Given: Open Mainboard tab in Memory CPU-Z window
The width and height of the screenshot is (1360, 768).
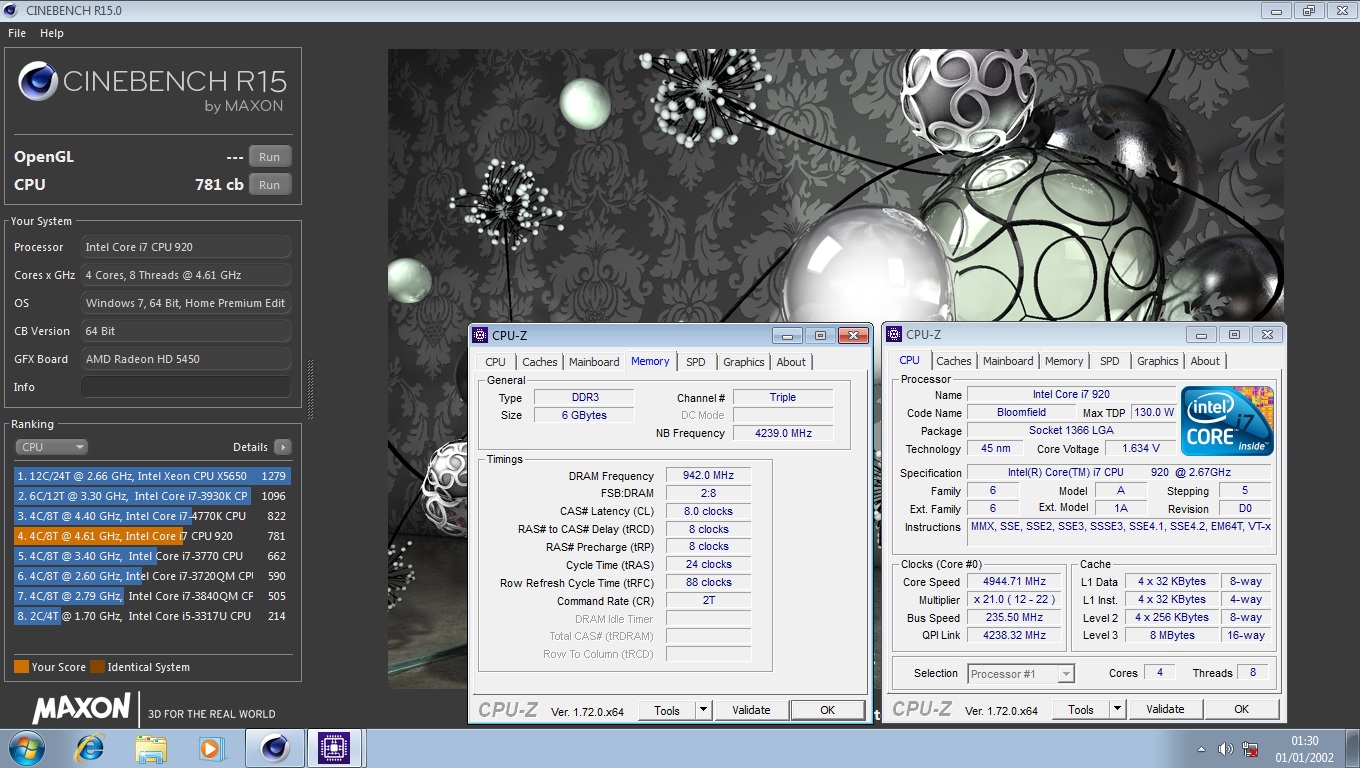Looking at the screenshot, I should click(594, 362).
